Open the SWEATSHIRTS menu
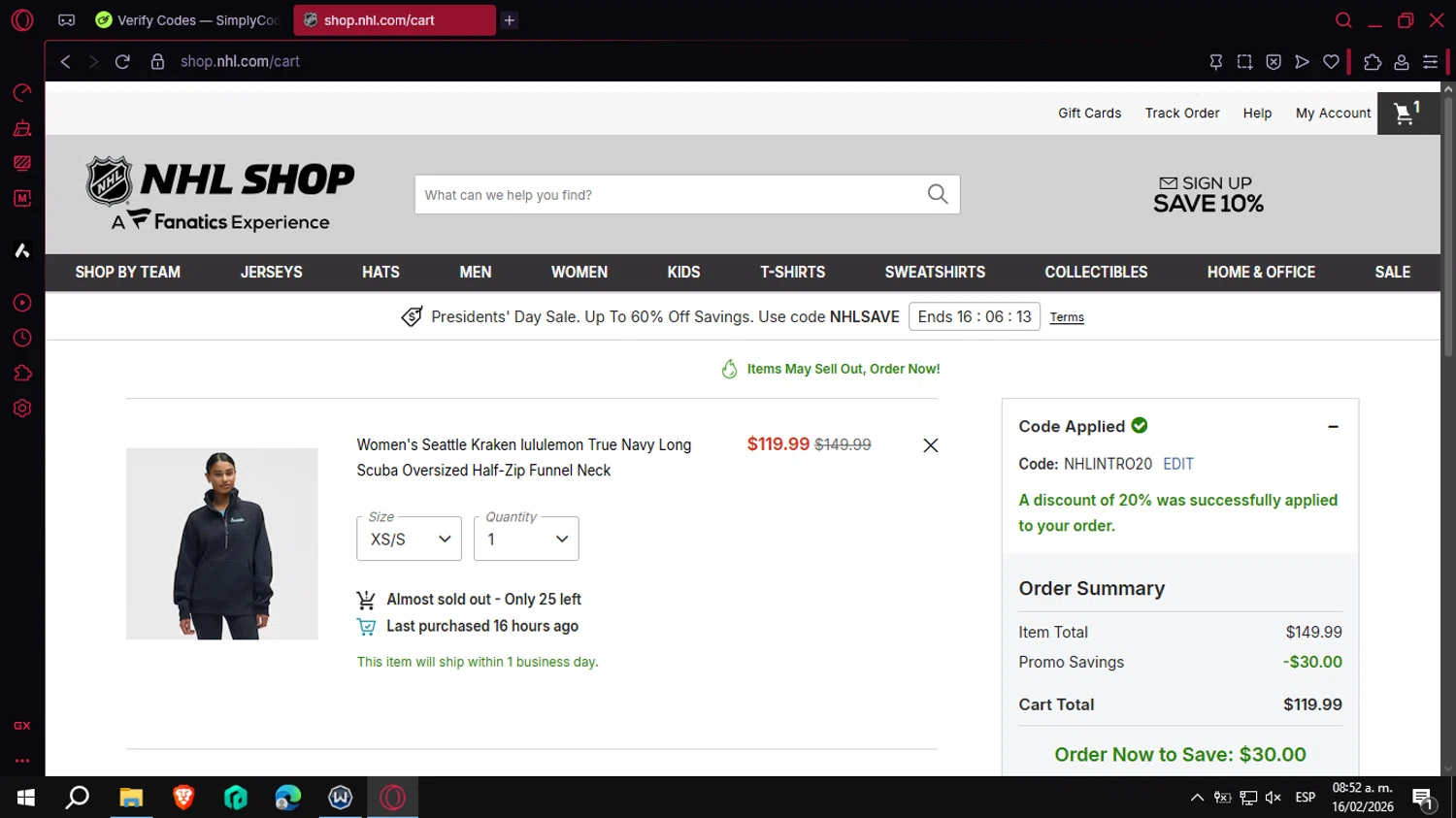Screen dimensions: 1456x818 tap(935, 272)
